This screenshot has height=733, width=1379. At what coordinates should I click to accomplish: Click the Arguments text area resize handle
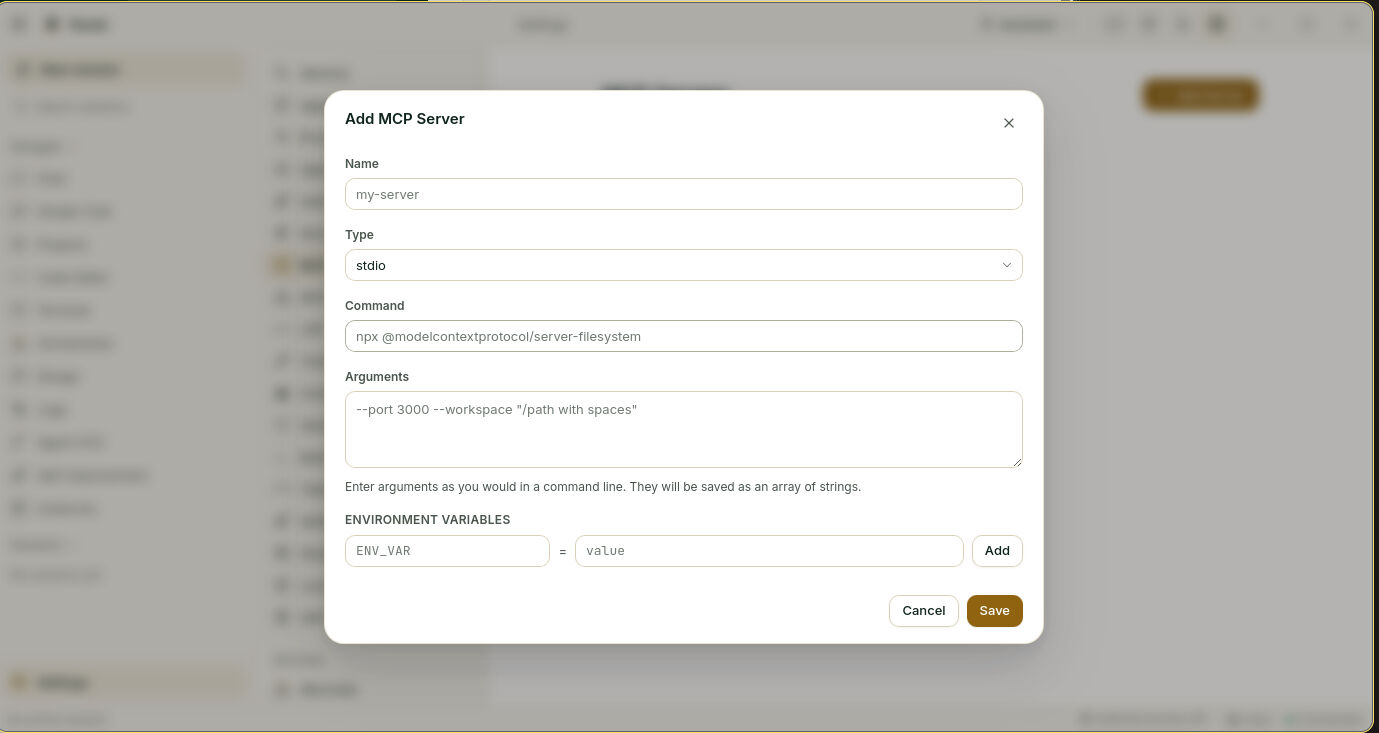pyautogui.click(x=1017, y=462)
